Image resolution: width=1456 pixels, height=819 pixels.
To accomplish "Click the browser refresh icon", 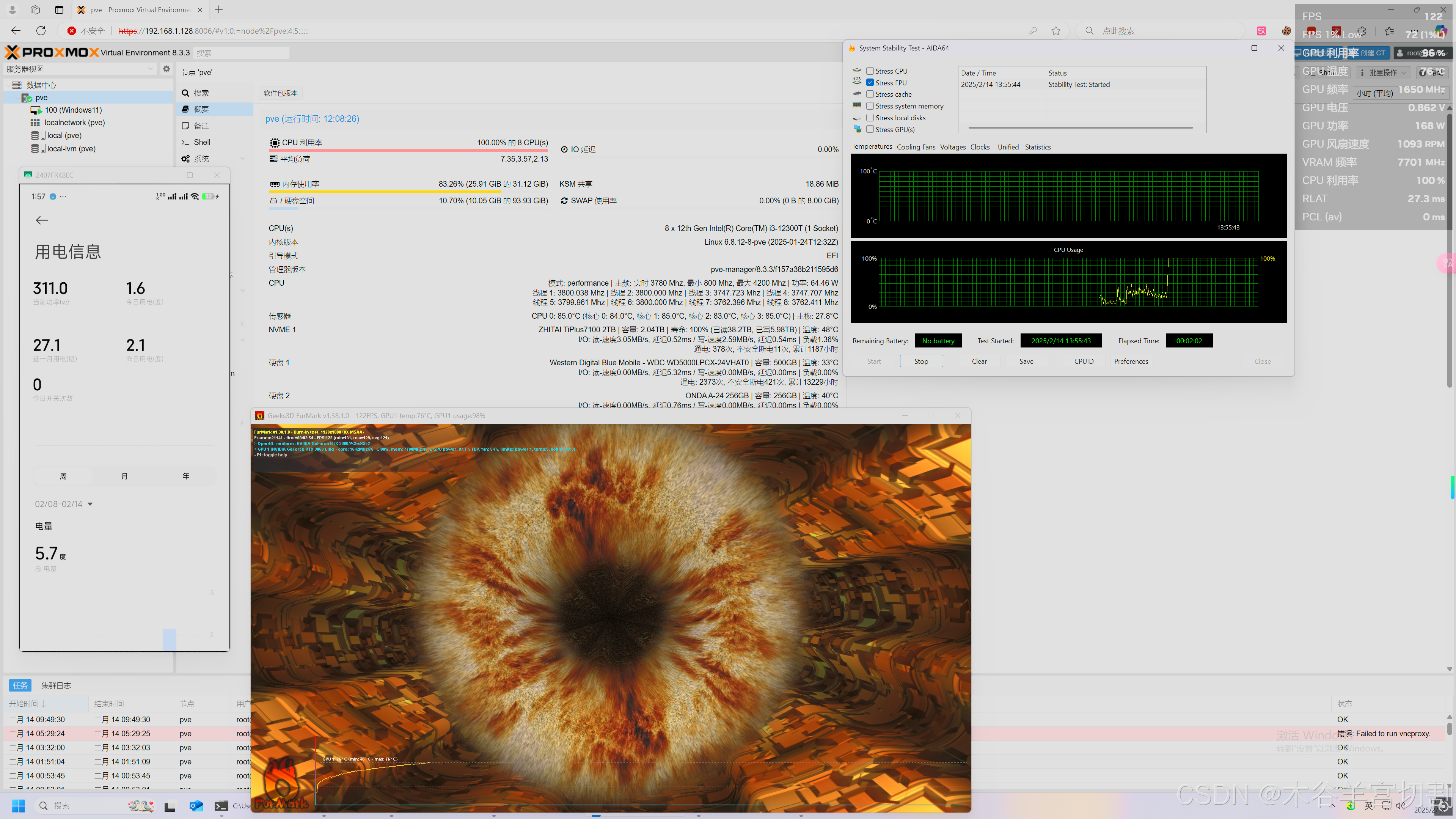I will (41, 30).
